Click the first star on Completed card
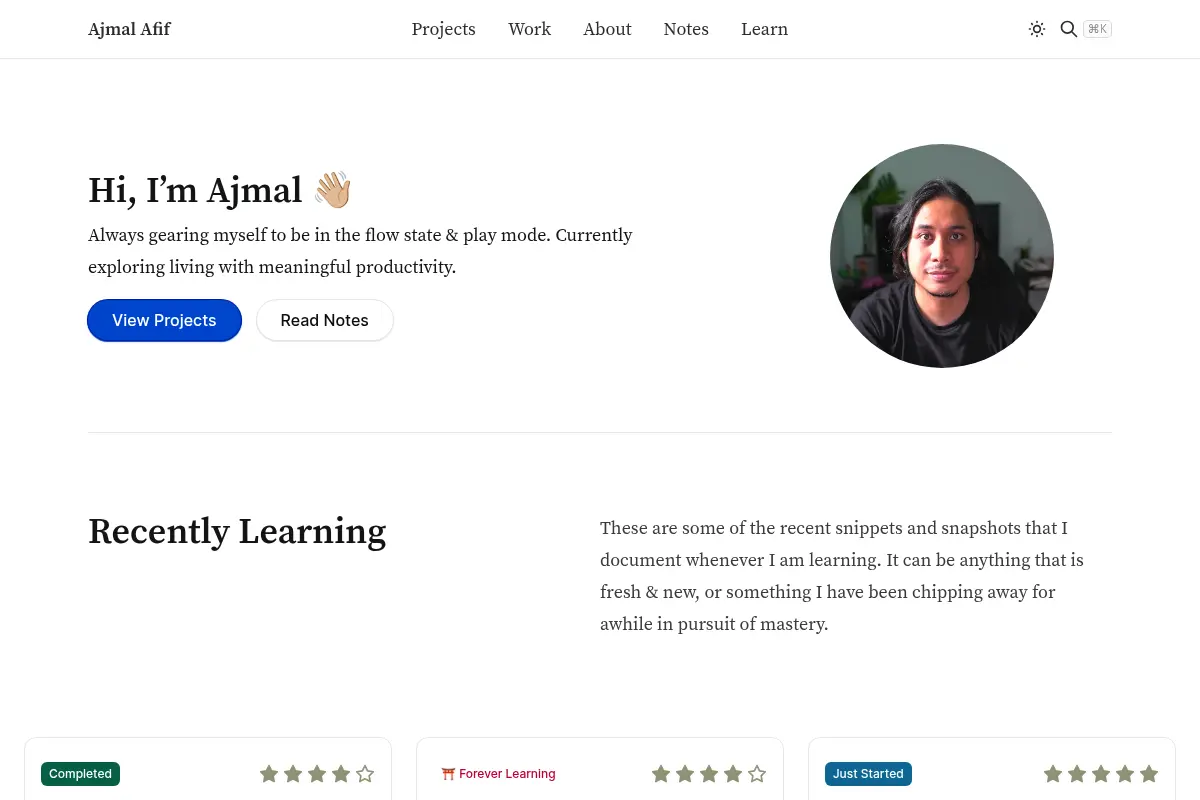The image size is (1200, 800). [269, 774]
